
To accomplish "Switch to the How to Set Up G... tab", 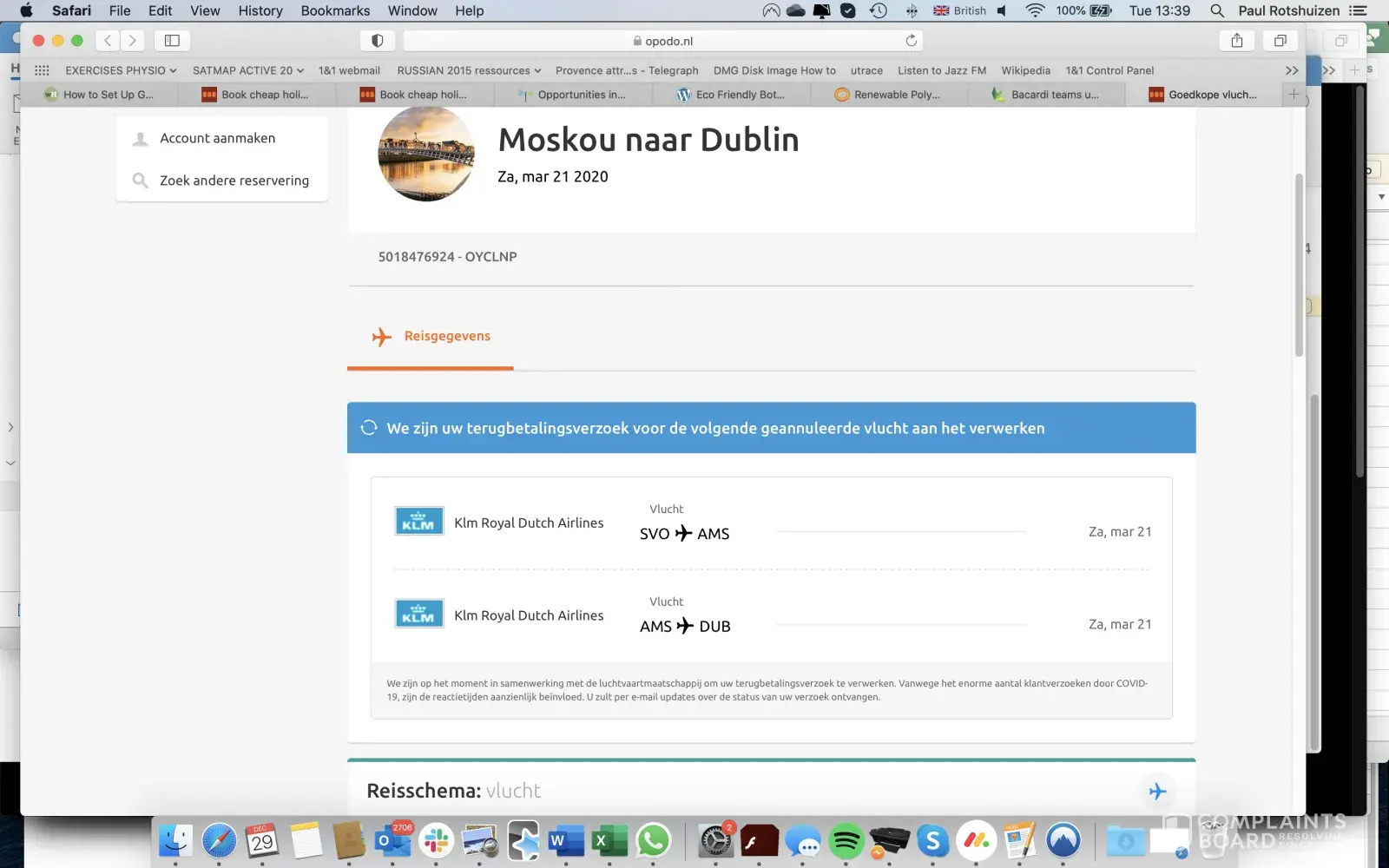I will click(99, 95).
